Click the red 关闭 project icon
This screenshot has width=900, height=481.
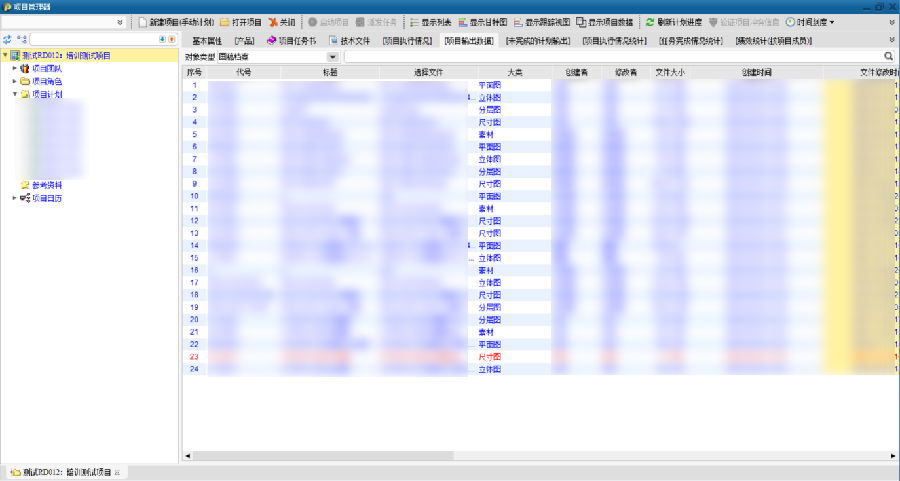click(273, 22)
